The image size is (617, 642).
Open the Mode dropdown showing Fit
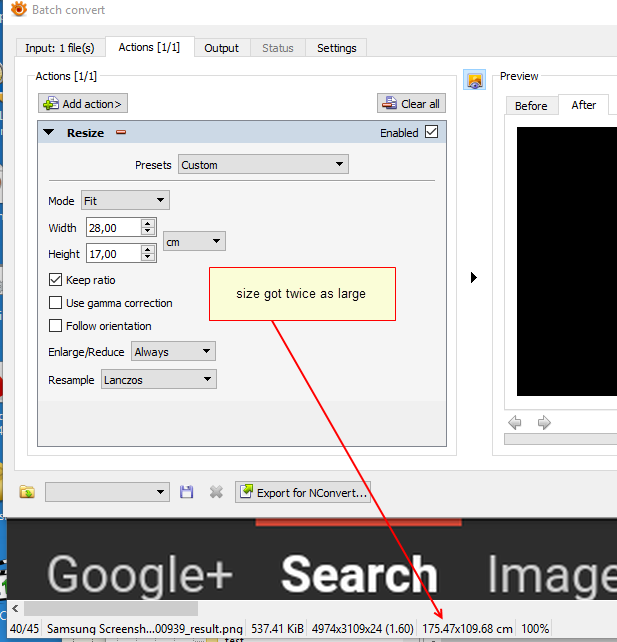tap(125, 200)
